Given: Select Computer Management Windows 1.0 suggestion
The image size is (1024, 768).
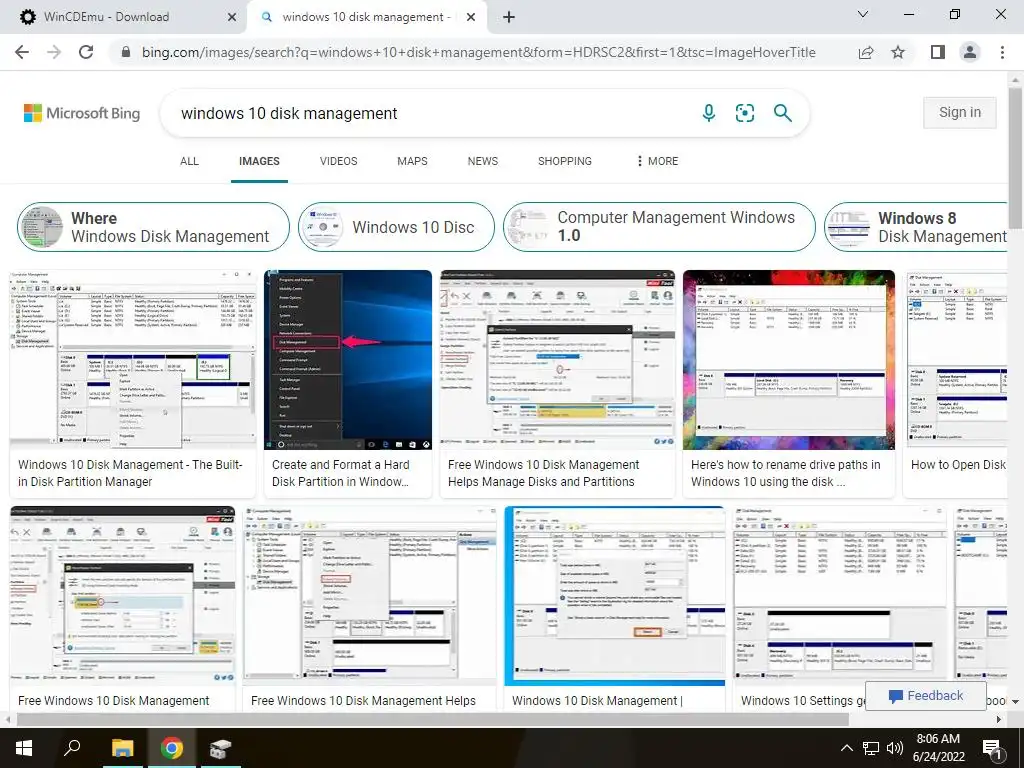Looking at the screenshot, I should pos(659,227).
